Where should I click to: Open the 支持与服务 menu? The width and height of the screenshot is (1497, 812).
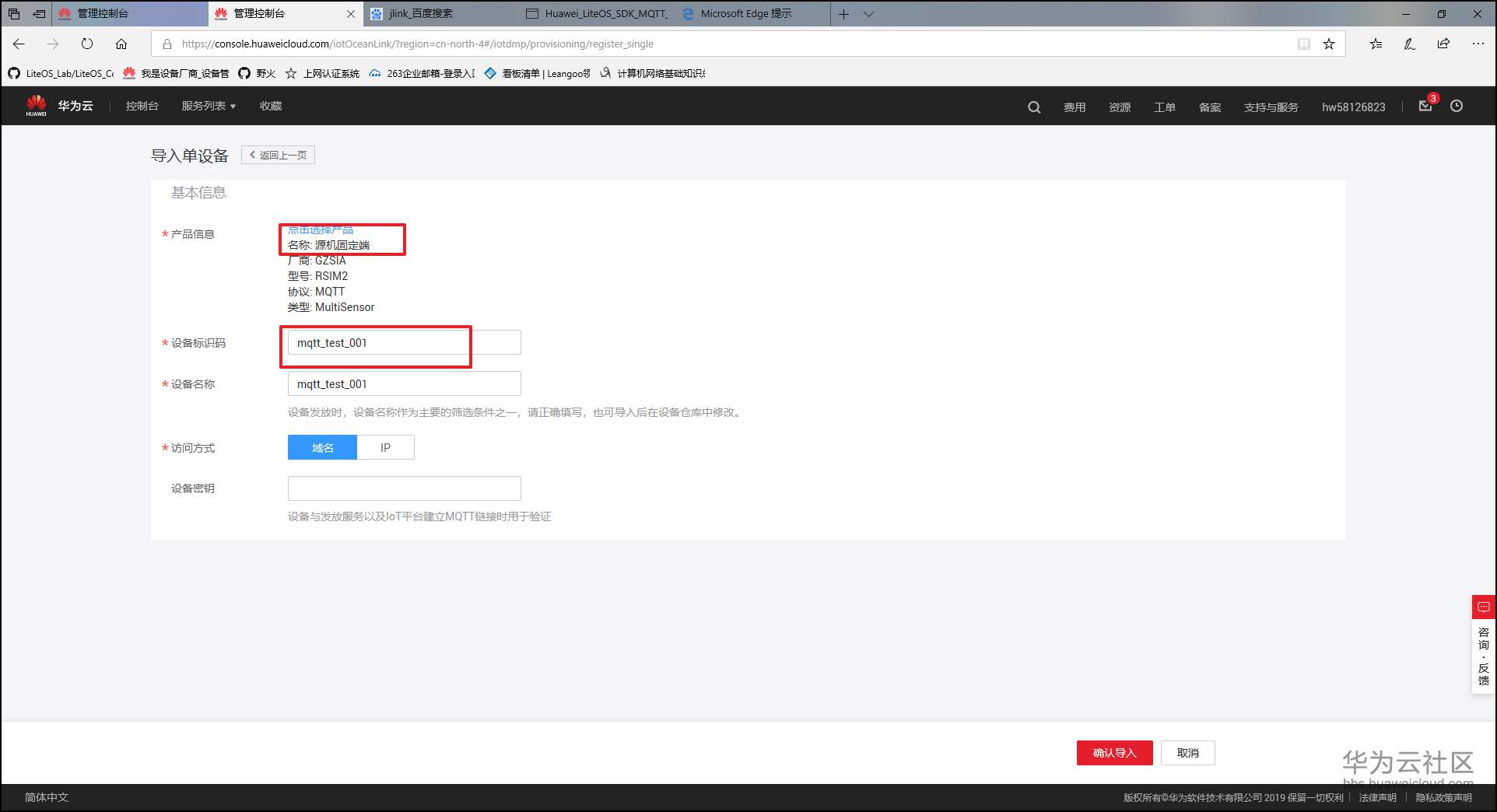click(x=1271, y=107)
